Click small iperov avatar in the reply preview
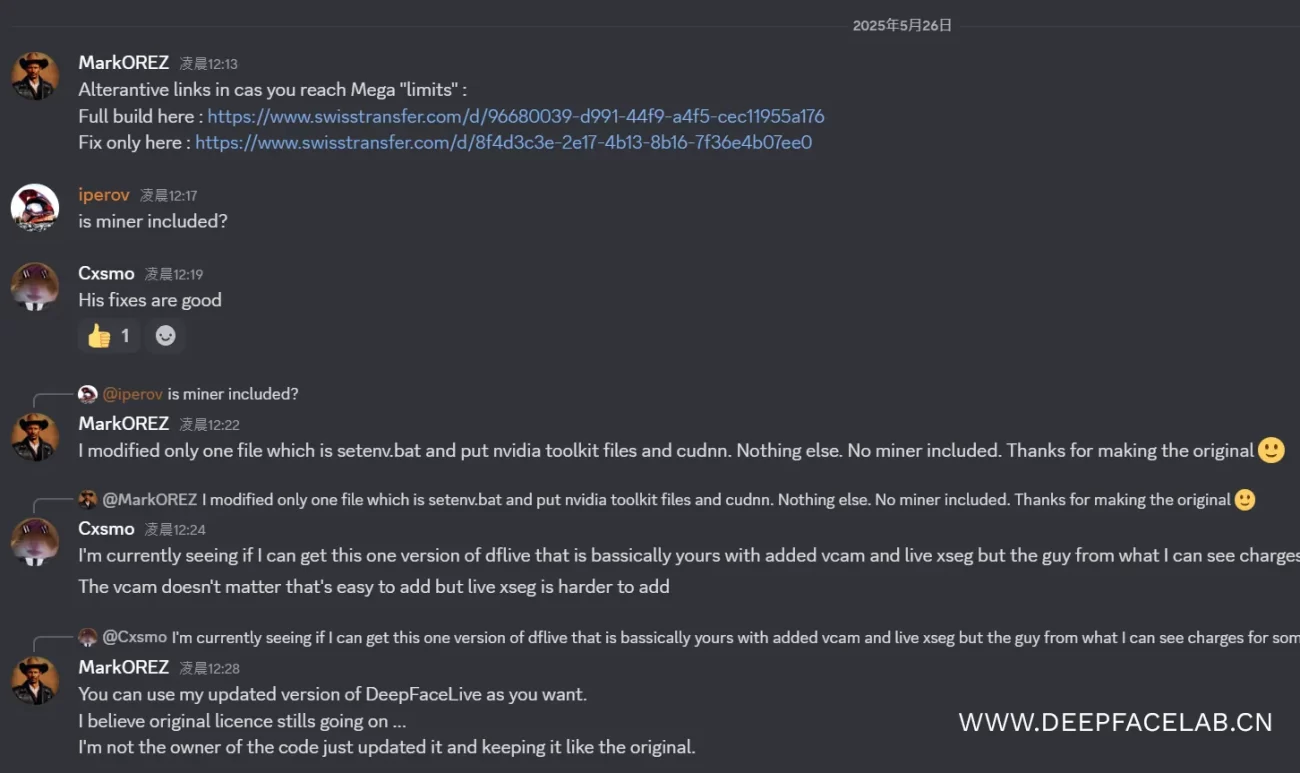Screen dimensions: 1300x773 click(x=88, y=394)
